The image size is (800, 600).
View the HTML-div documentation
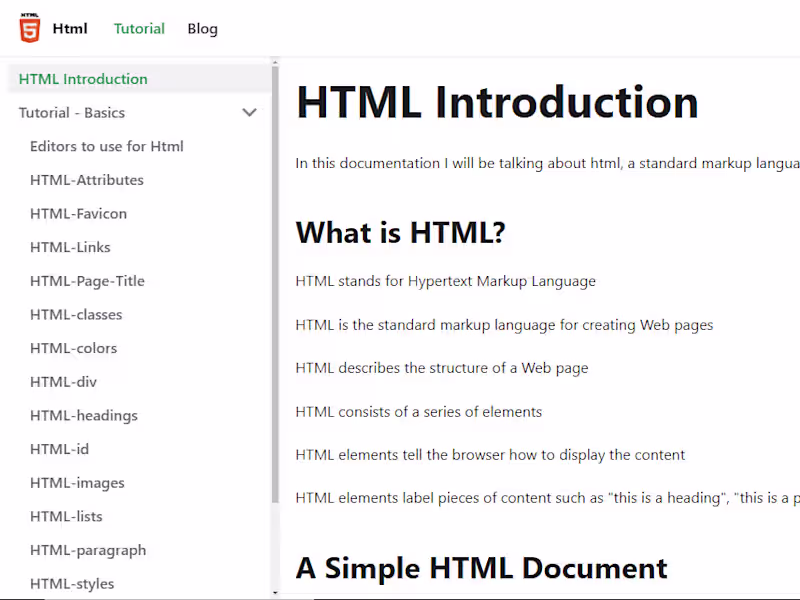click(x=63, y=381)
